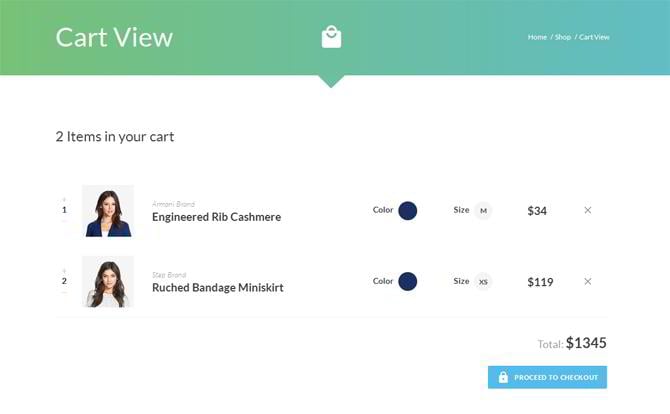
Task: Select size XS badge for Bandage Miniskirt
Action: [483, 281]
